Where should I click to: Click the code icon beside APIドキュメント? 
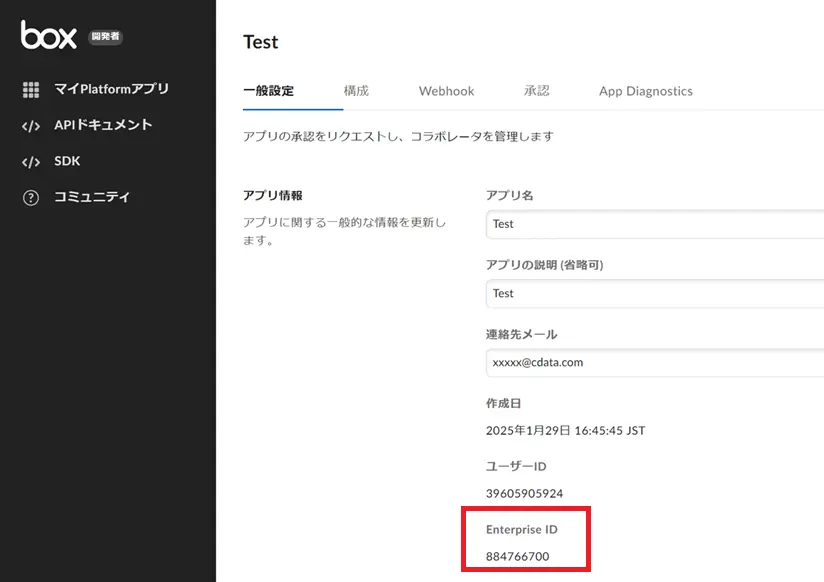pyautogui.click(x=31, y=126)
